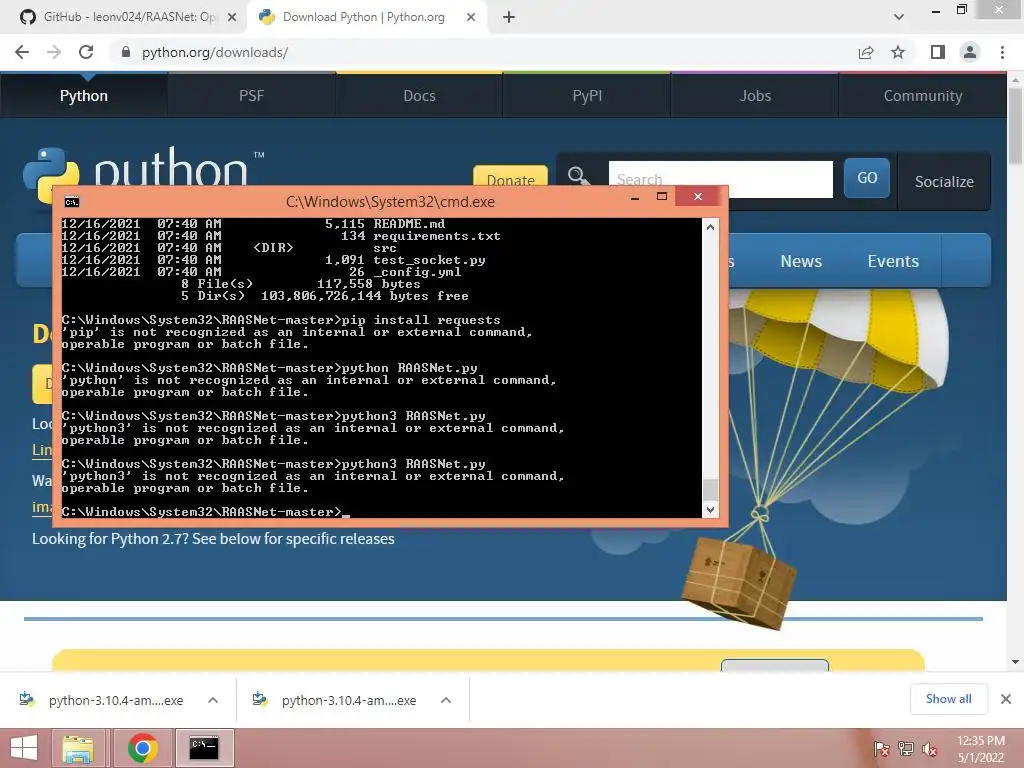Click the search magnifier icon
This screenshot has height=768, width=1024.
[578, 176]
